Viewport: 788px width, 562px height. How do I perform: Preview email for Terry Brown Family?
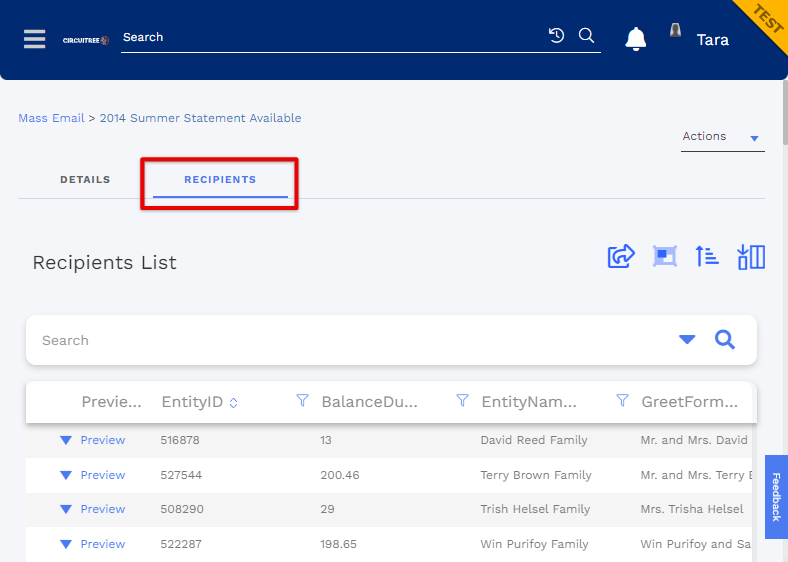(x=103, y=475)
